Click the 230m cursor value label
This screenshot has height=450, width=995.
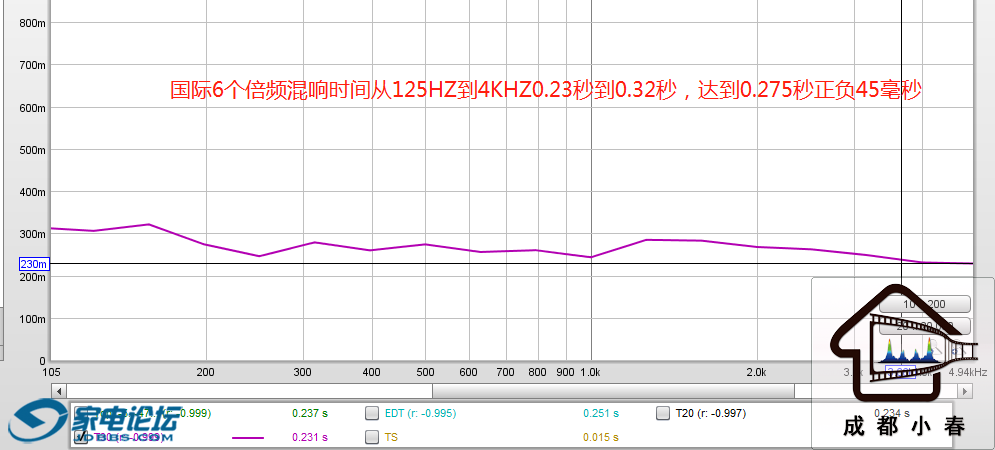coord(34,264)
